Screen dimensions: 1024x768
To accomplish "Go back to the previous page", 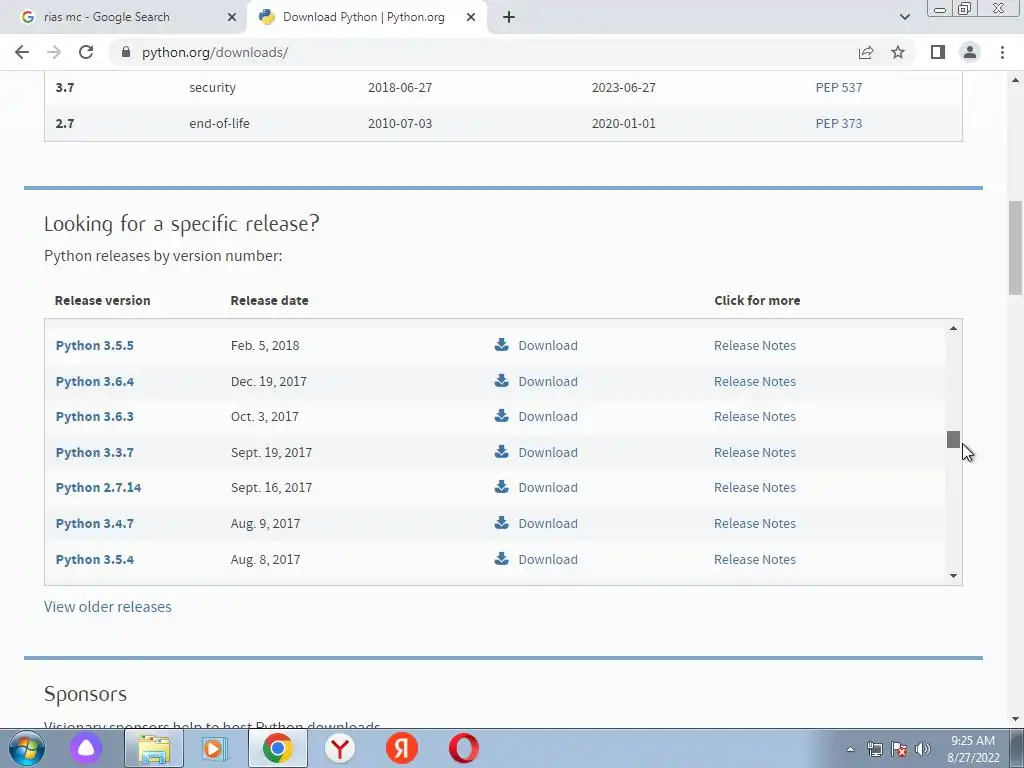I will (22, 52).
